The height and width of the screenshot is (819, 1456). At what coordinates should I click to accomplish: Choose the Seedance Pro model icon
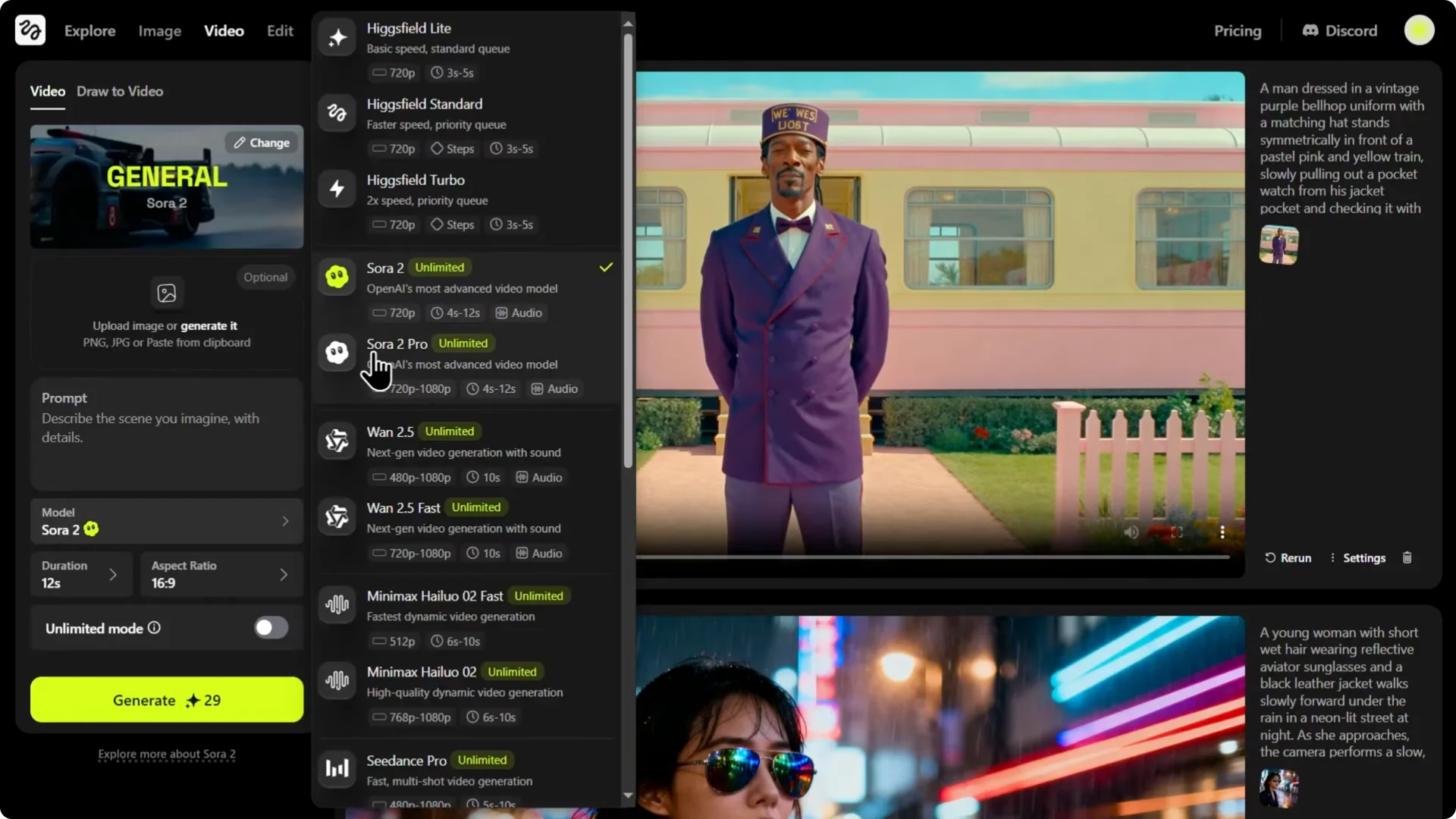(337, 768)
